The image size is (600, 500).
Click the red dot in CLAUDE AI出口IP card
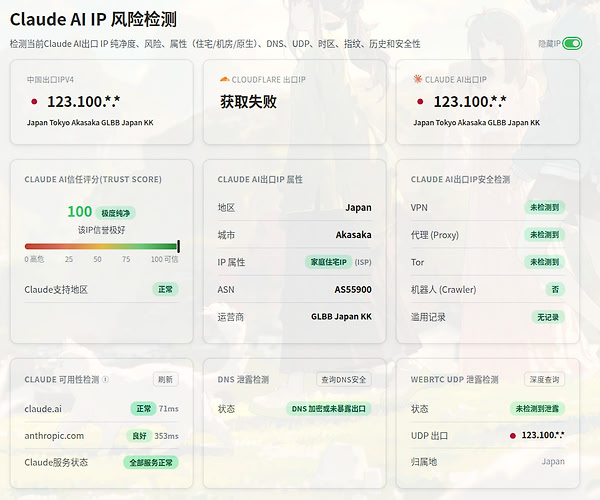420,102
